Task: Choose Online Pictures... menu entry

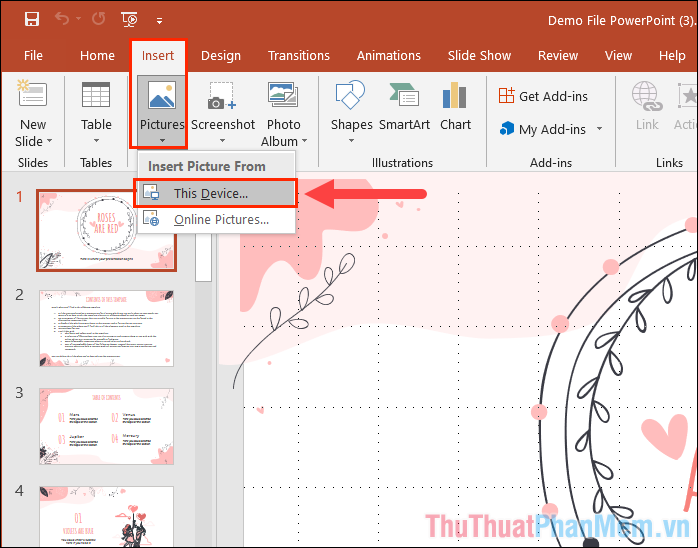Action: pos(215,219)
